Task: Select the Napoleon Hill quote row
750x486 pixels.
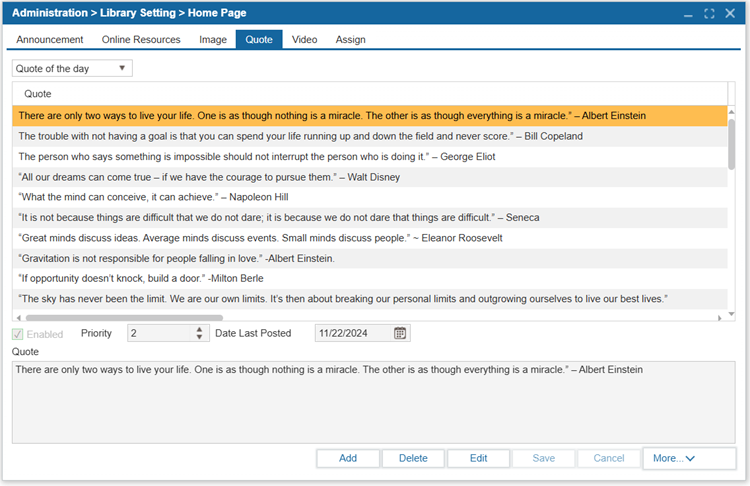Action: click(x=370, y=197)
